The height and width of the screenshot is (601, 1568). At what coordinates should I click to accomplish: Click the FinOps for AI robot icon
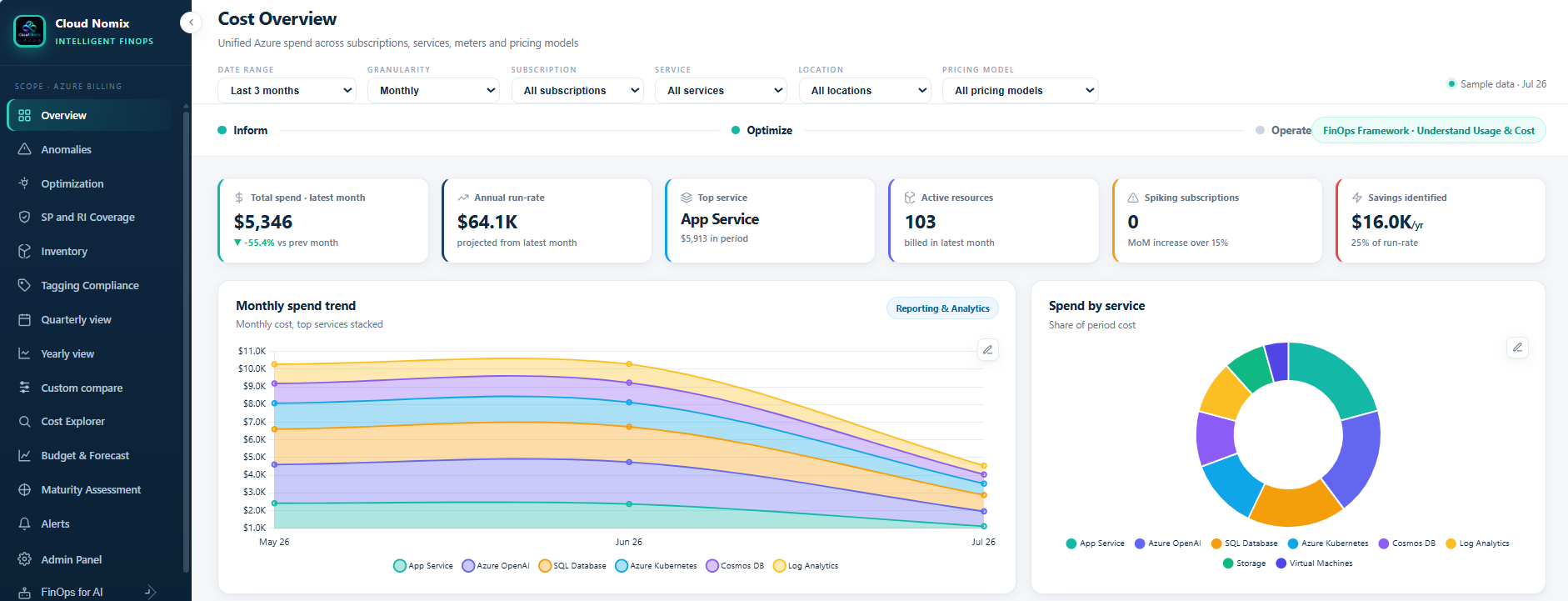24,592
